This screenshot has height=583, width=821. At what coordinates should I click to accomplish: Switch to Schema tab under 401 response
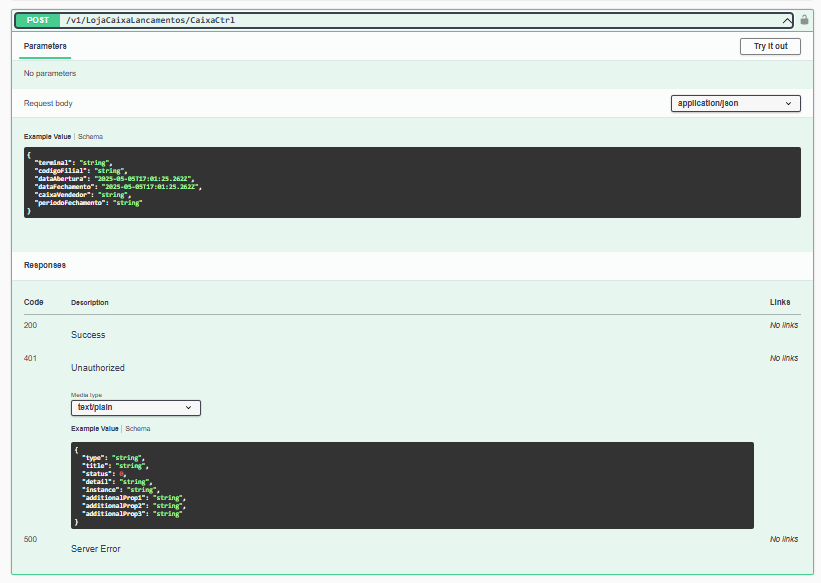click(137, 428)
